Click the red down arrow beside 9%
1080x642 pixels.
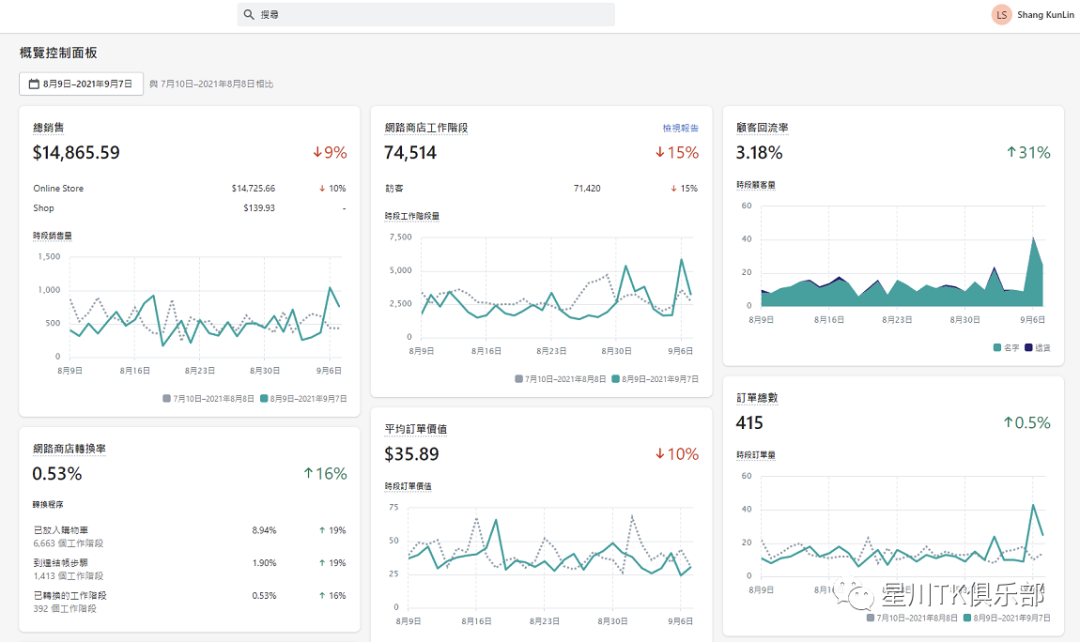(318, 152)
